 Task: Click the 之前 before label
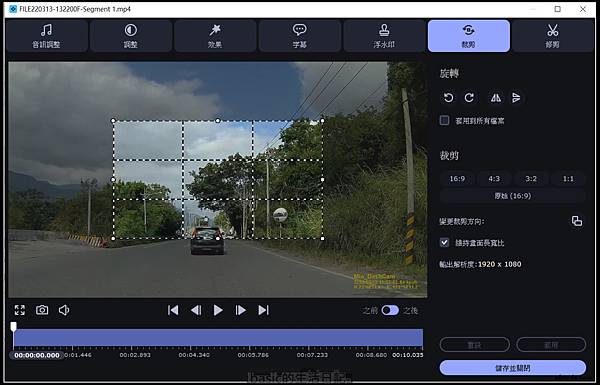370,310
